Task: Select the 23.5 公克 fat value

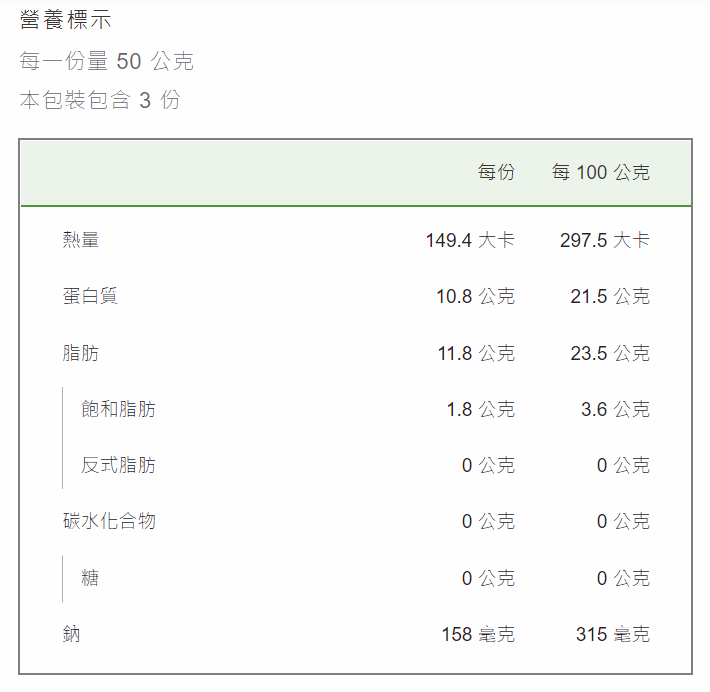Action: point(610,353)
